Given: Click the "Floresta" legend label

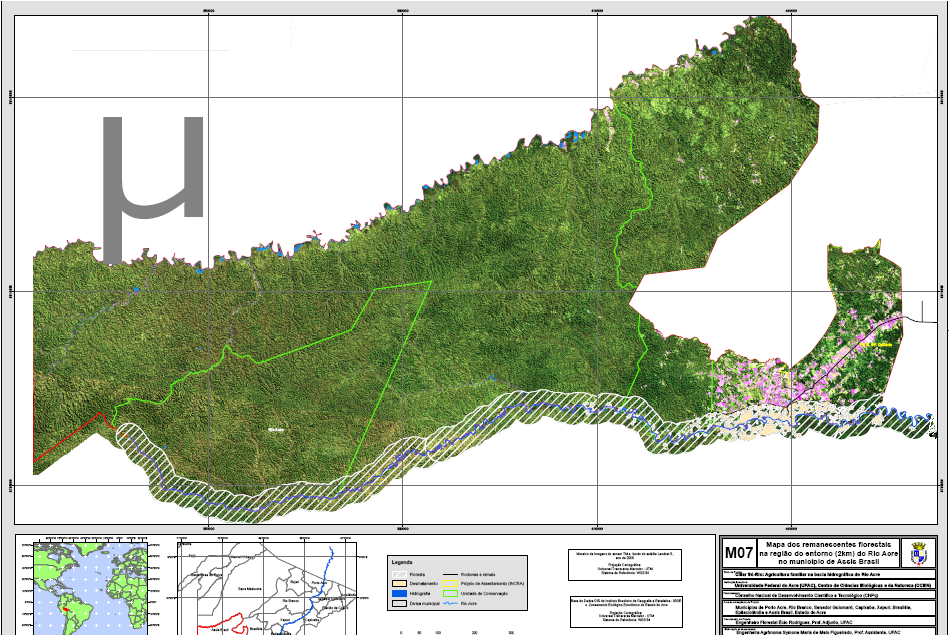Looking at the screenshot, I should click(x=417, y=574).
